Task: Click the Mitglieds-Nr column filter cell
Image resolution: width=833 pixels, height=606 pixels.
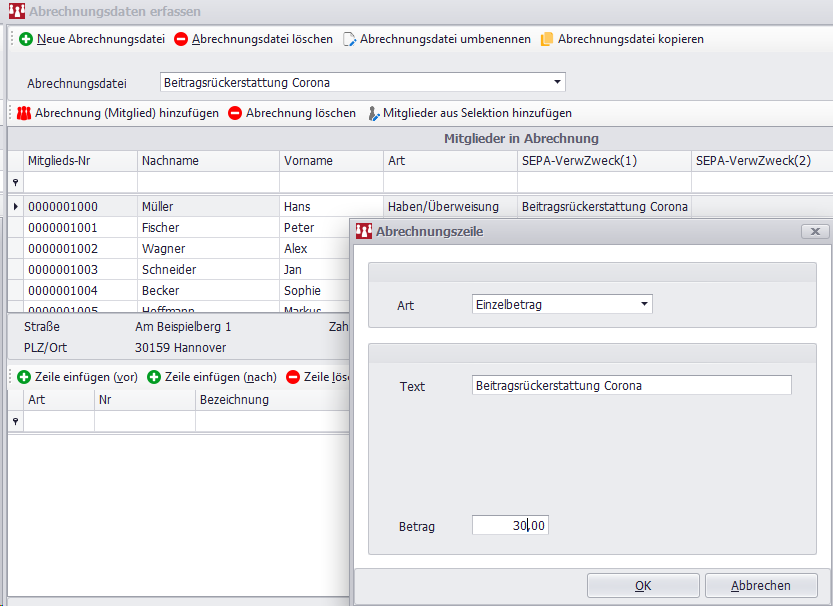Action: point(80,182)
